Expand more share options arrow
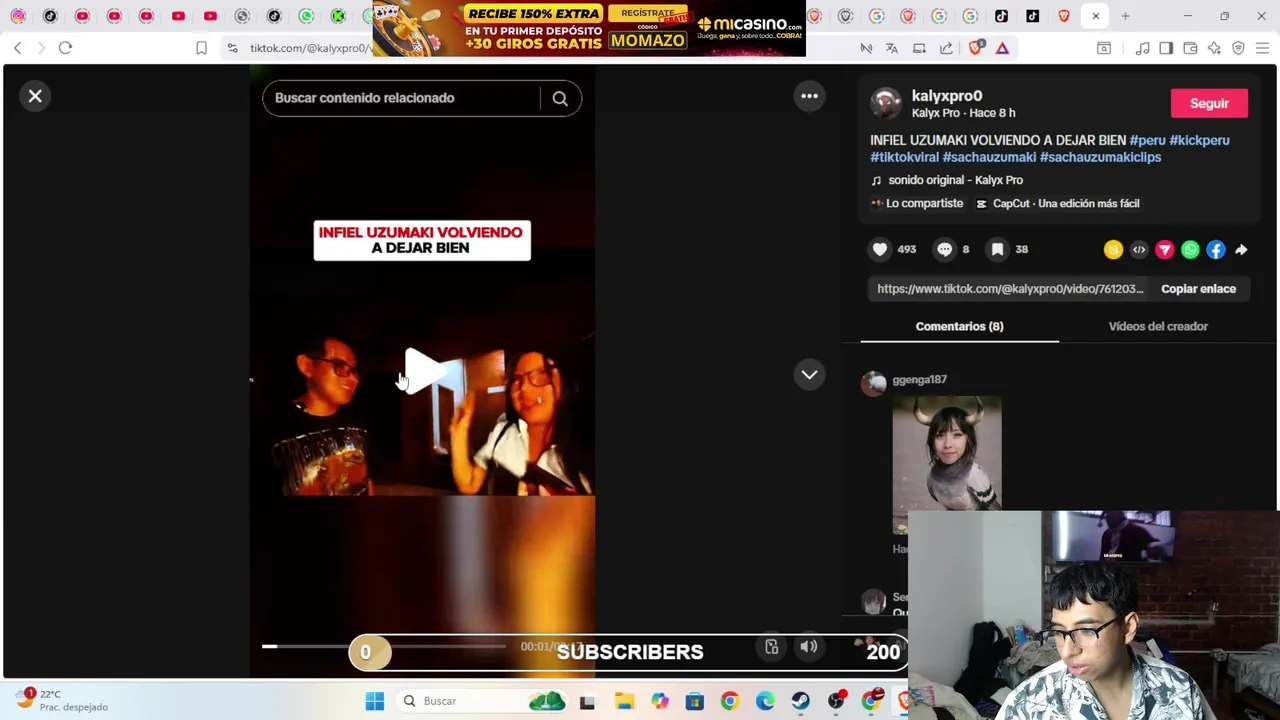Image resolution: width=1280 pixels, height=720 pixels. [1241, 250]
